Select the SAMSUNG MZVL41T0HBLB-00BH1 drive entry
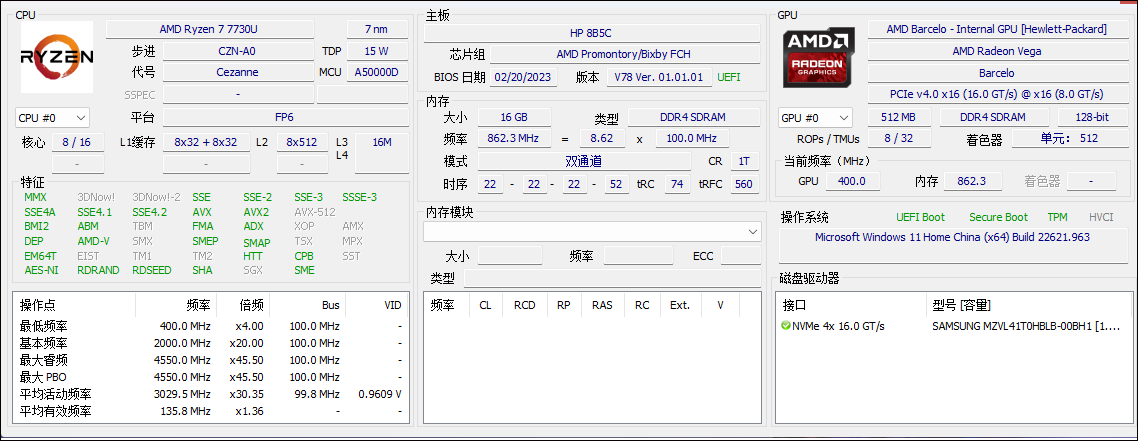The width and height of the screenshot is (1138, 441). tap(1026, 326)
